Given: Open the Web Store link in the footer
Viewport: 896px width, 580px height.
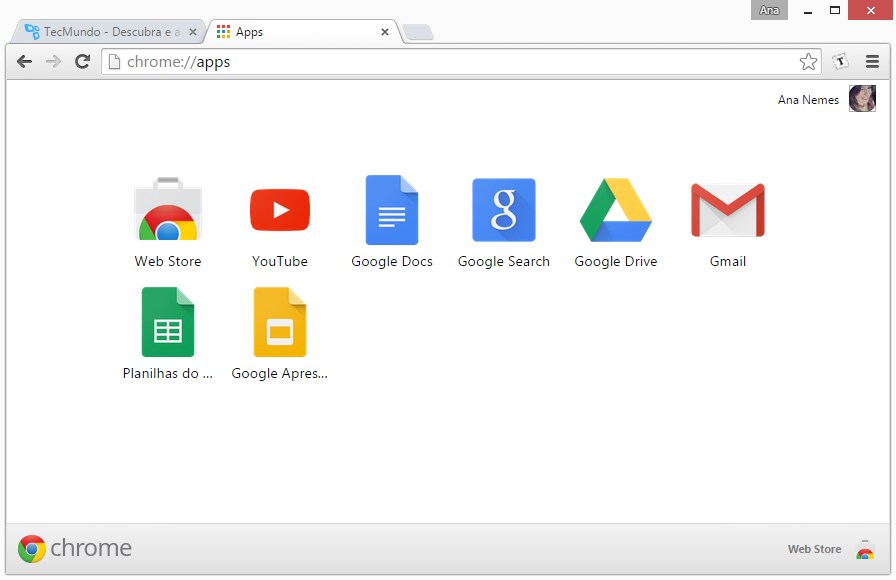Looking at the screenshot, I should coord(814,549).
